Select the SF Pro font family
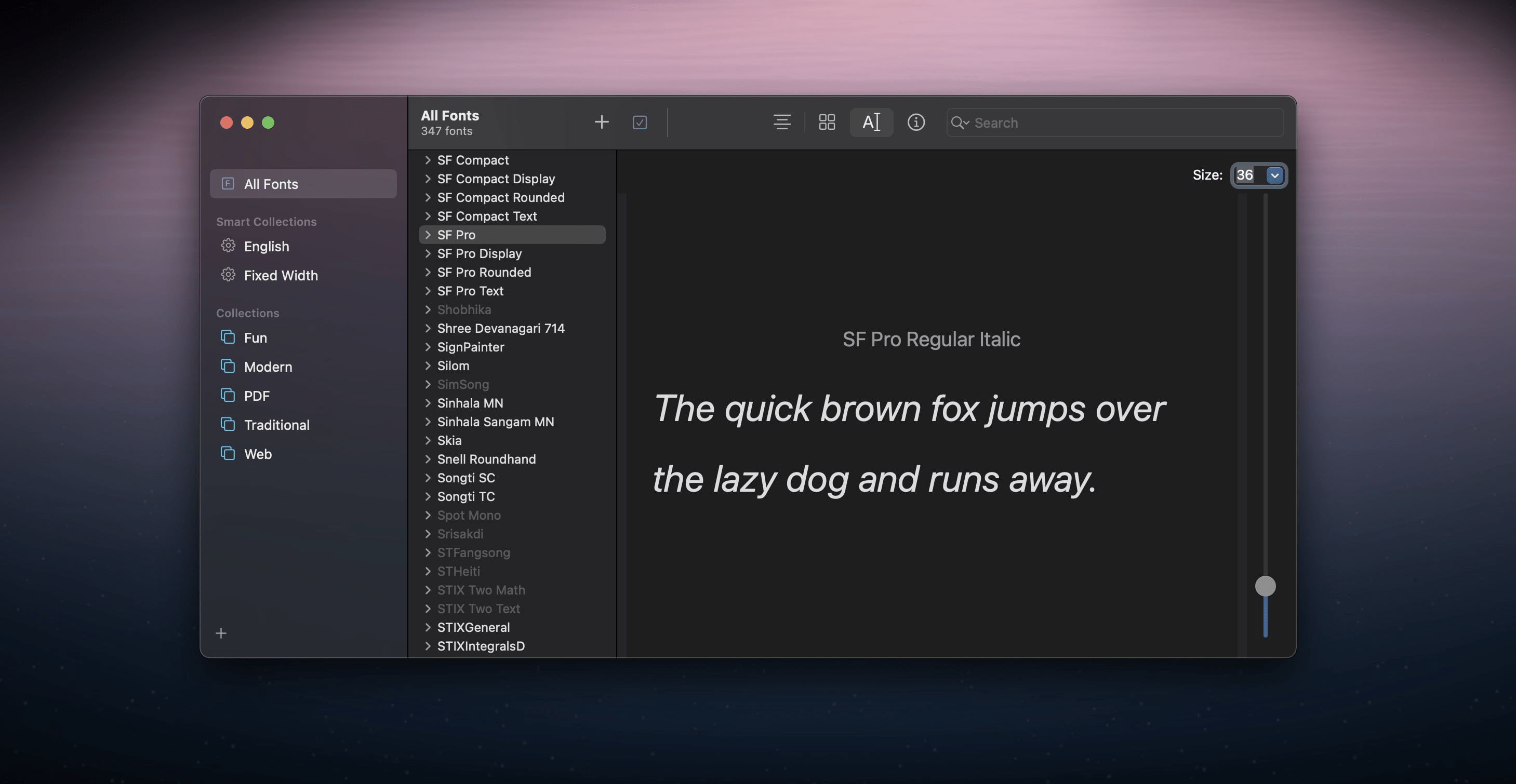 [458, 234]
